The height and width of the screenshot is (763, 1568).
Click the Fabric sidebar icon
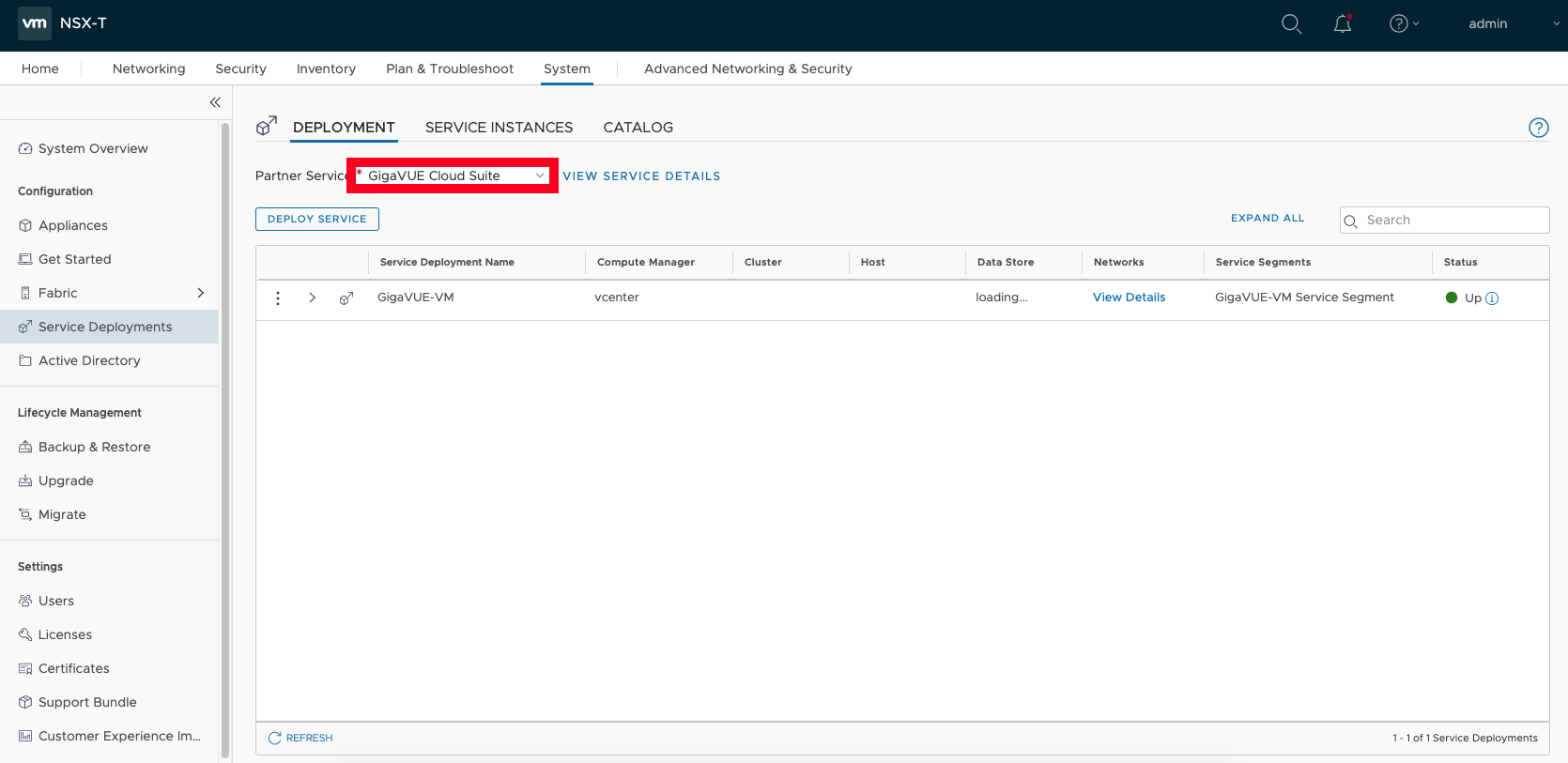click(x=25, y=293)
